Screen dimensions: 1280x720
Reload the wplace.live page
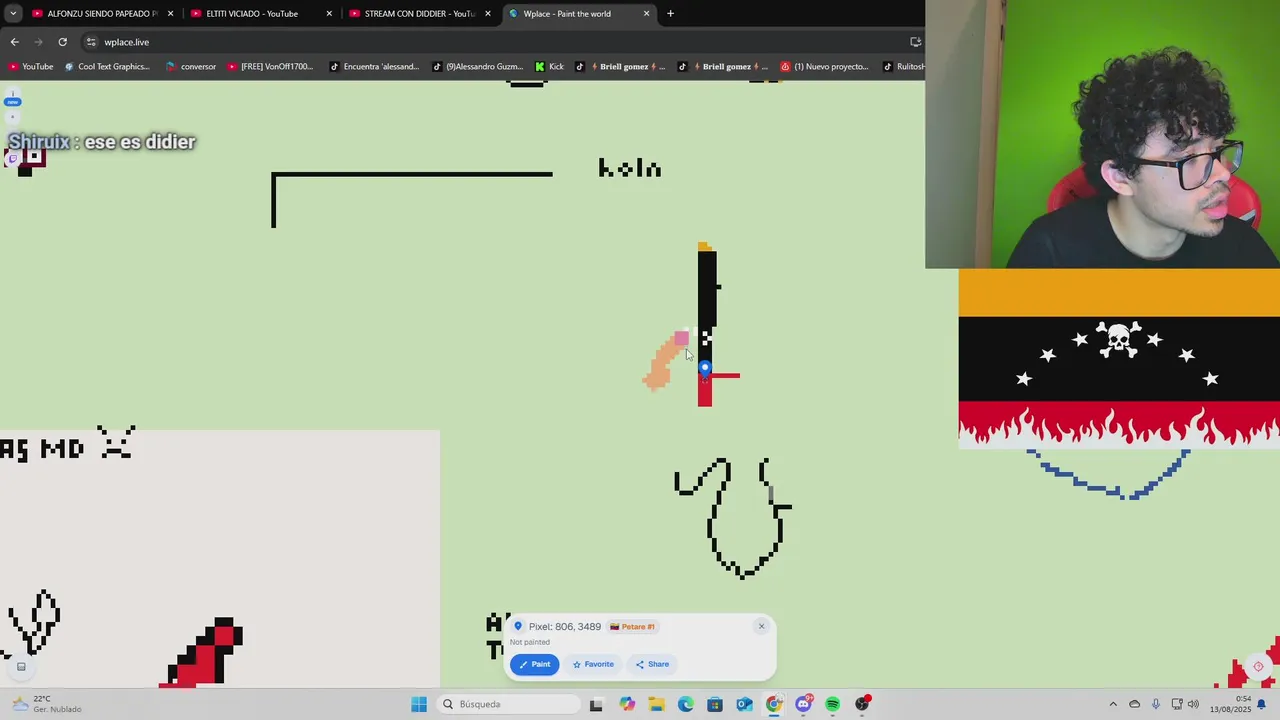[62, 42]
